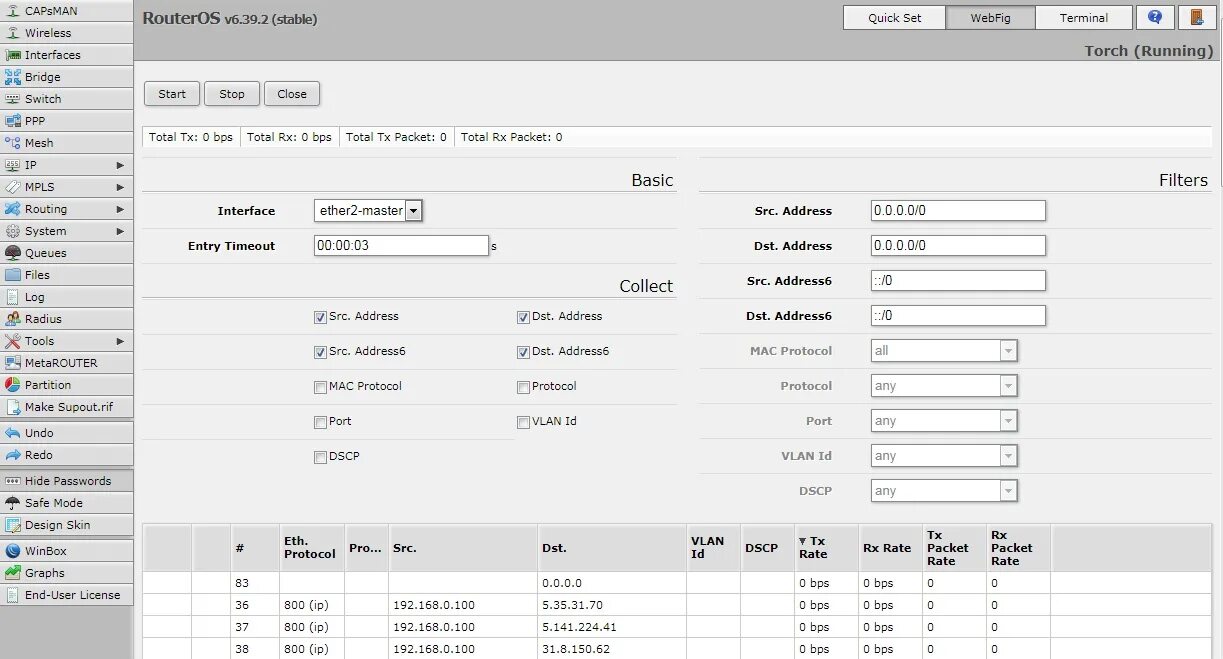This screenshot has height=659, width=1223.
Task: Open the Radius menu icon
Action: pyautogui.click(x=13, y=319)
